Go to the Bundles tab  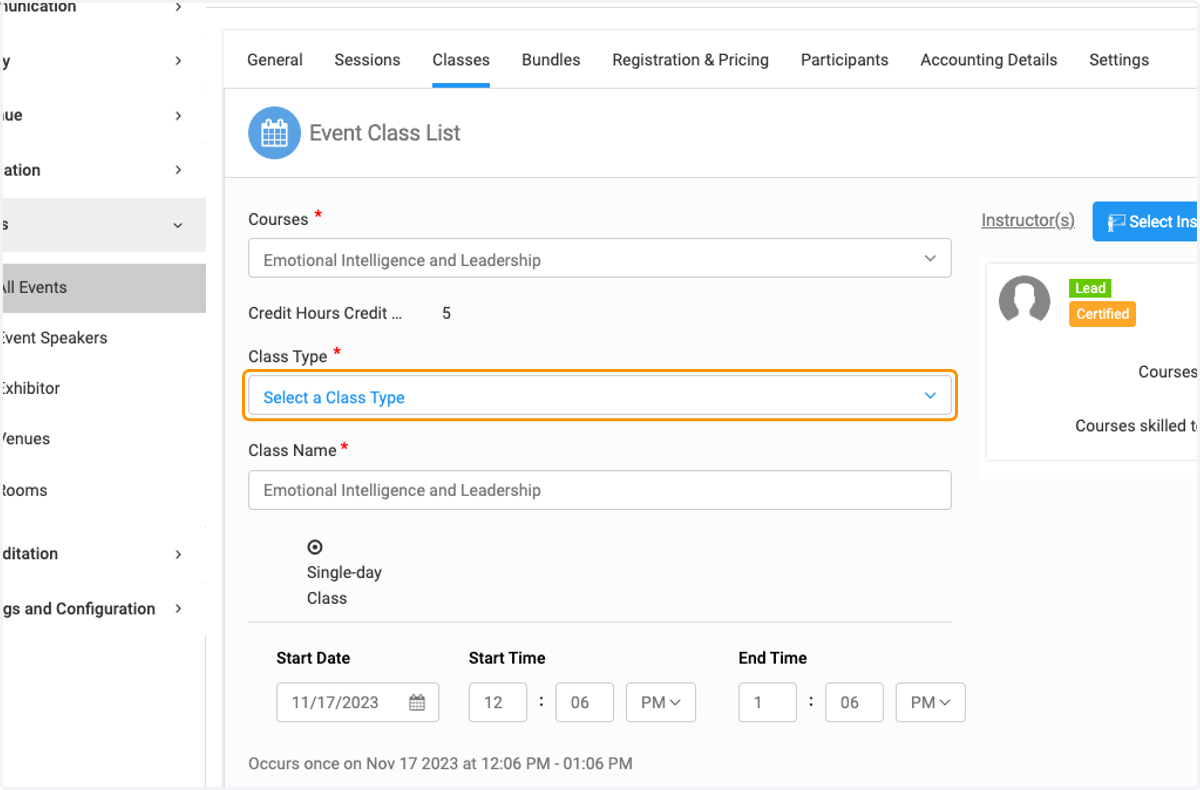tap(551, 60)
